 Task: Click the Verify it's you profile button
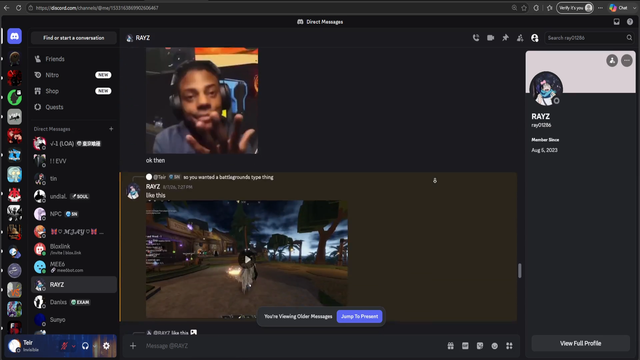click(x=575, y=8)
